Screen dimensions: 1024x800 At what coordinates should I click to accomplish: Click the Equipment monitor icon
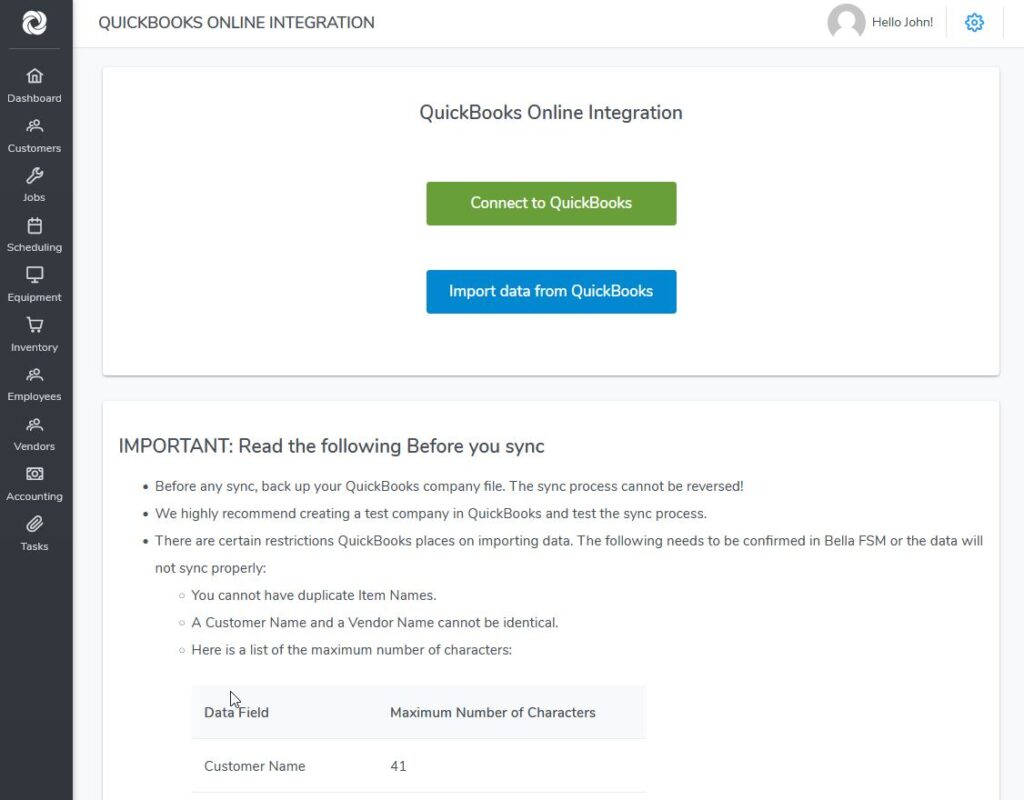click(x=34, y=283)
